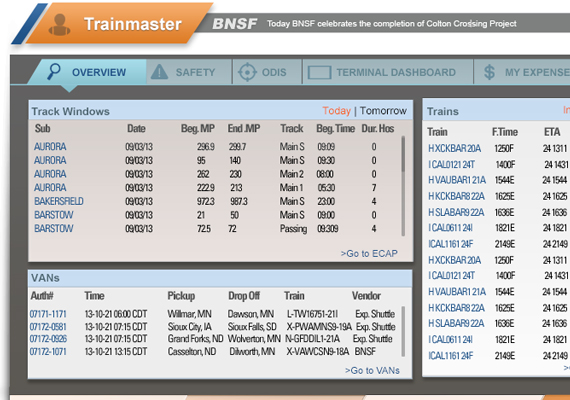This screenshot has width=570, height=400.
Task: Click the Track Windows scrollbar
Action: (x=403, y=186)
